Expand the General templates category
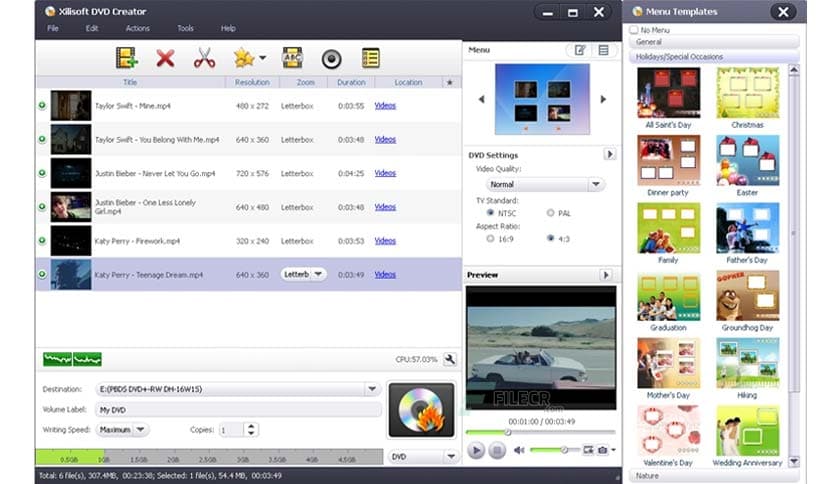The width and height of the screenshot is (836, 484). pos(714,42)
